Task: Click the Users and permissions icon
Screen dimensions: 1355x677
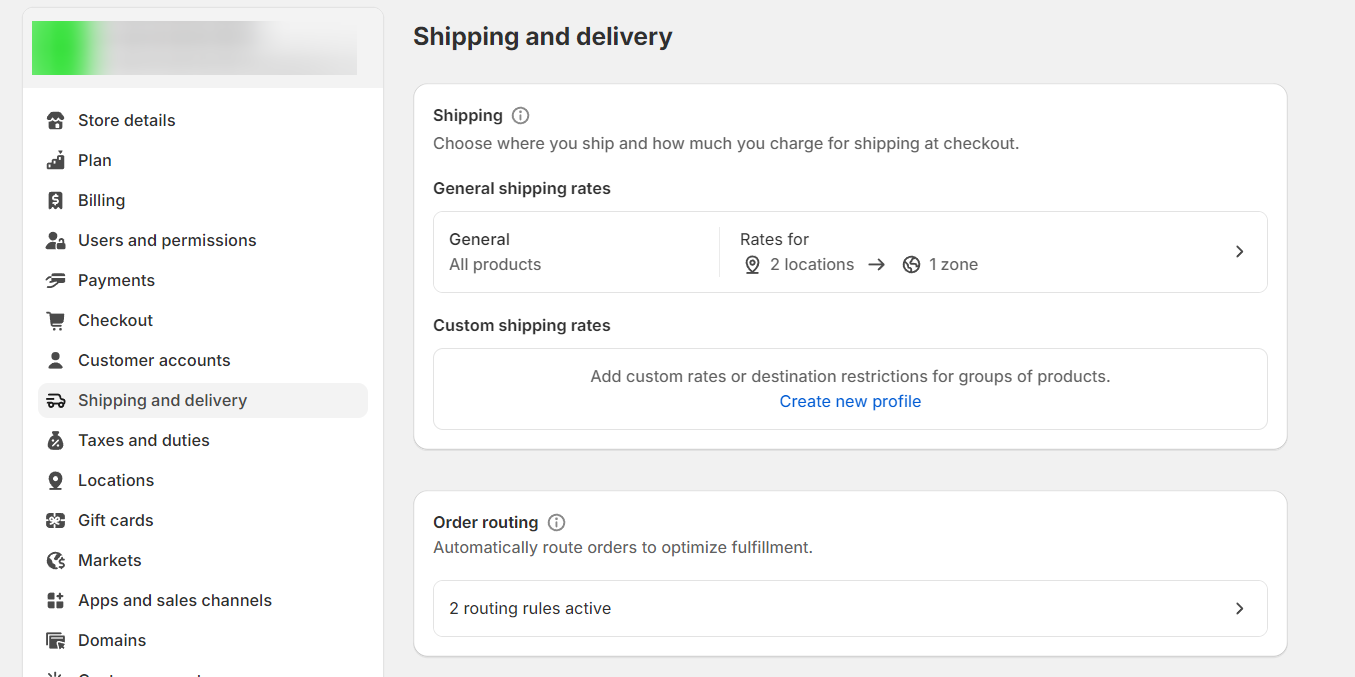Action: click(x=56, y=241)
